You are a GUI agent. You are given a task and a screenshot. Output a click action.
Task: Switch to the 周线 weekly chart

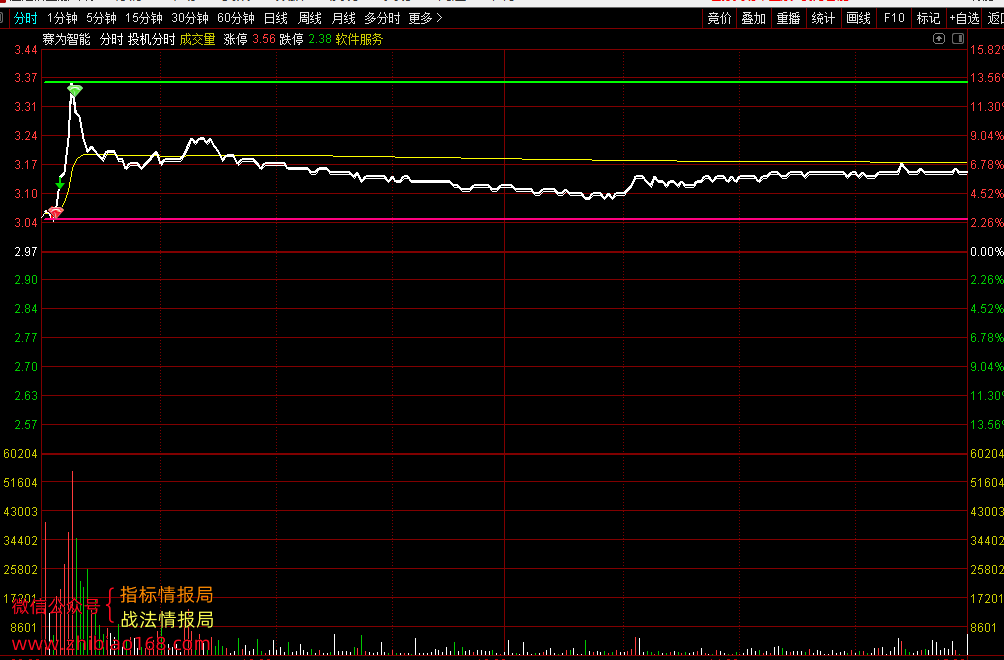[310, 19]
